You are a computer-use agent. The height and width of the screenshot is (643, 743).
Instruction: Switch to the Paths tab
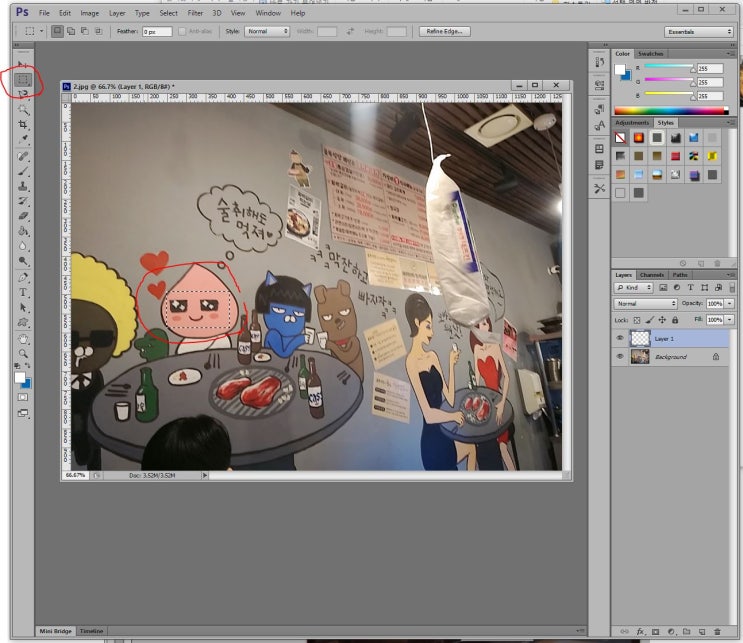coord(680,275)
